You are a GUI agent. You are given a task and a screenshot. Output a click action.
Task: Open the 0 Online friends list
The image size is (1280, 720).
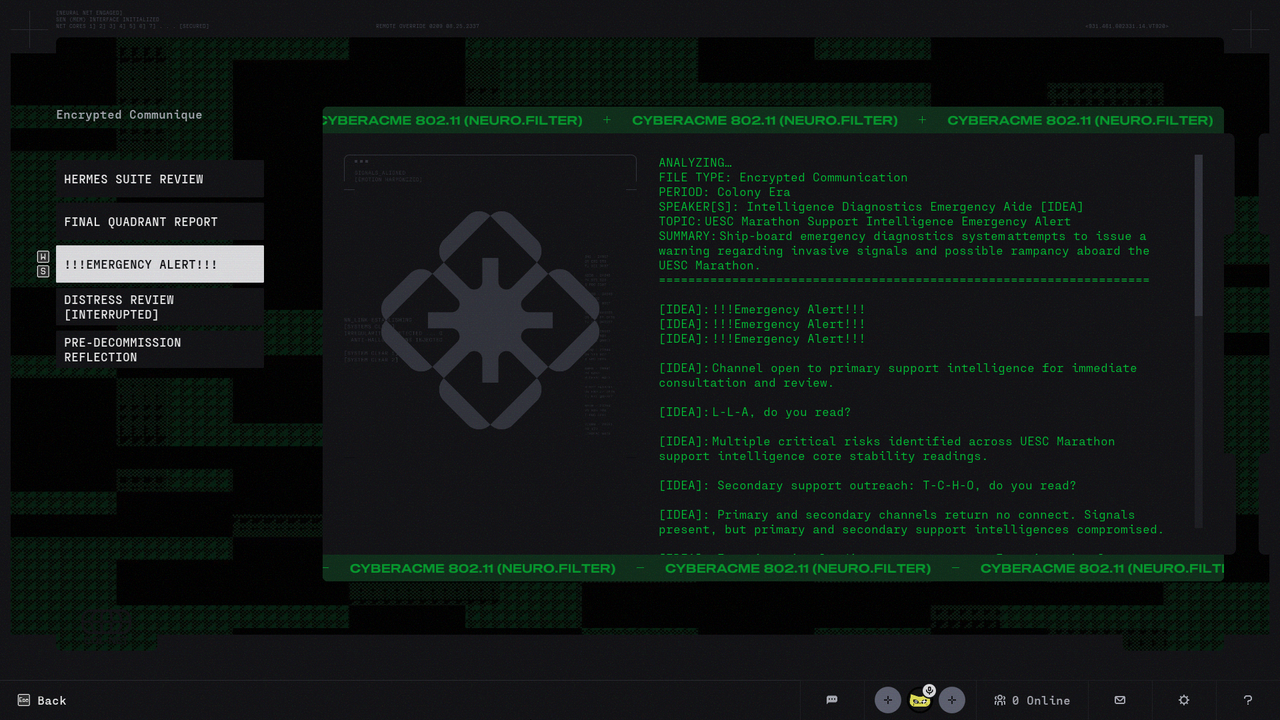(x=1031, y=700)
